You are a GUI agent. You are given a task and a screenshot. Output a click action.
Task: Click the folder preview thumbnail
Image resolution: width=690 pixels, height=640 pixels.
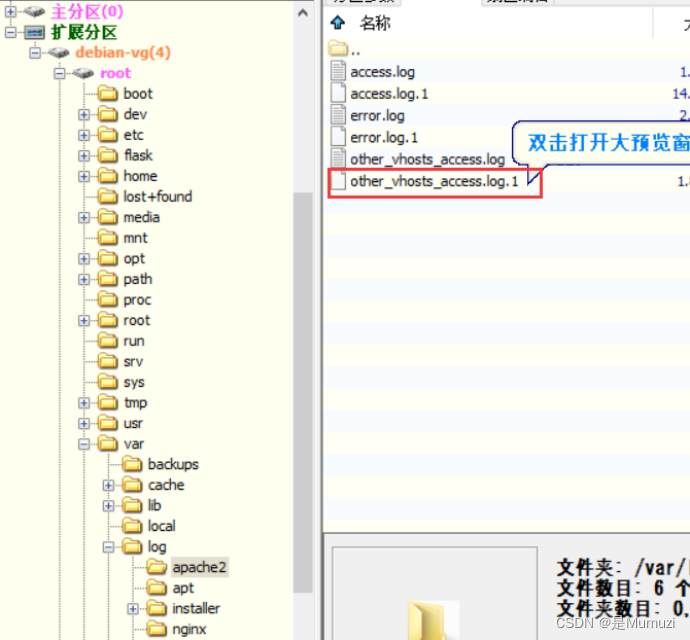click(x=434, y=593)
